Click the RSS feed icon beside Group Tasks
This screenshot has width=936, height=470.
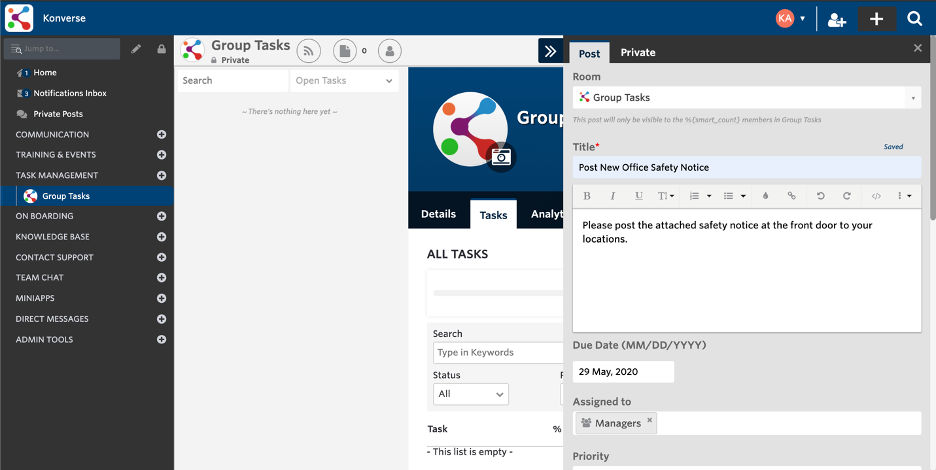click(307, 50)
